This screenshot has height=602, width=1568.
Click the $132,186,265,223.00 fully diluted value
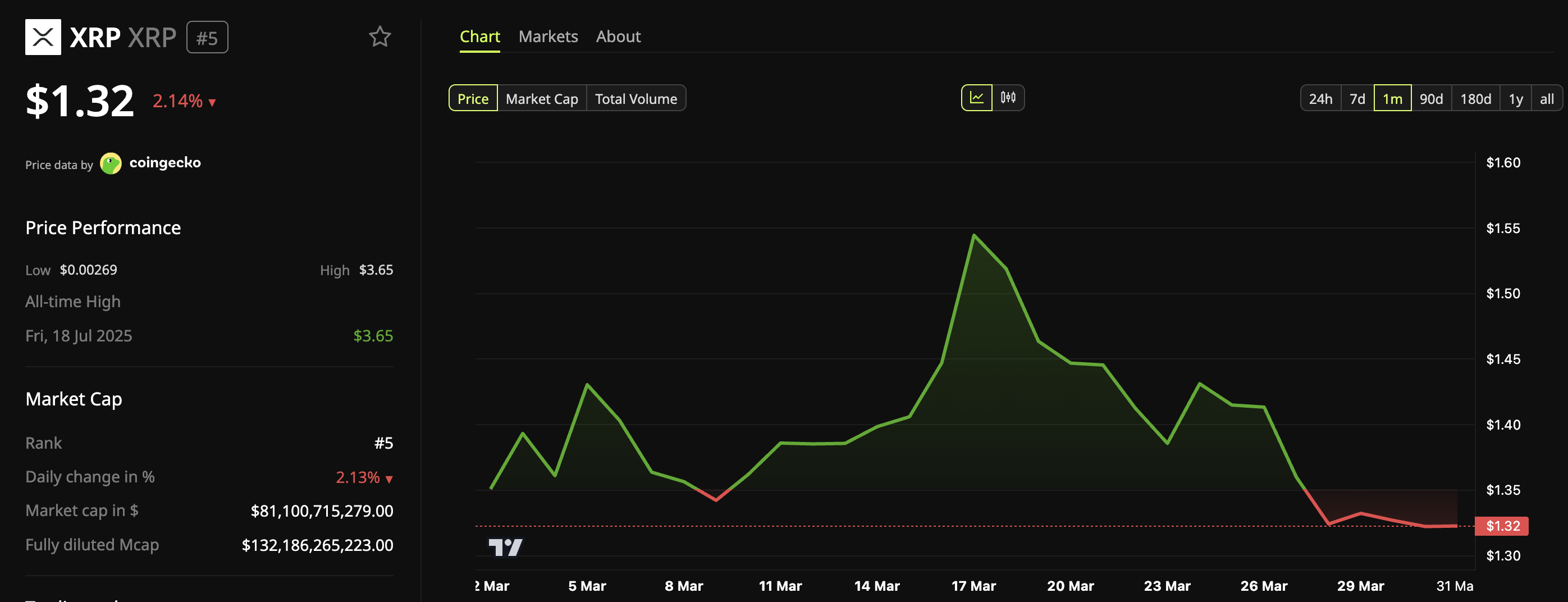tap(318, 545)
